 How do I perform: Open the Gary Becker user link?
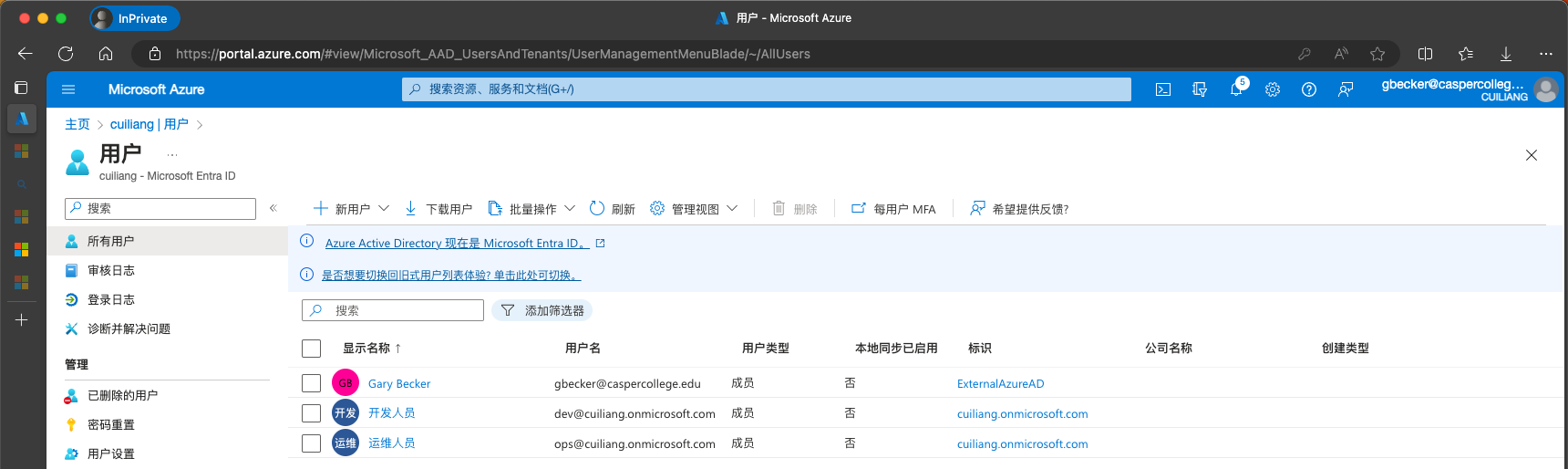pos(399,384)
